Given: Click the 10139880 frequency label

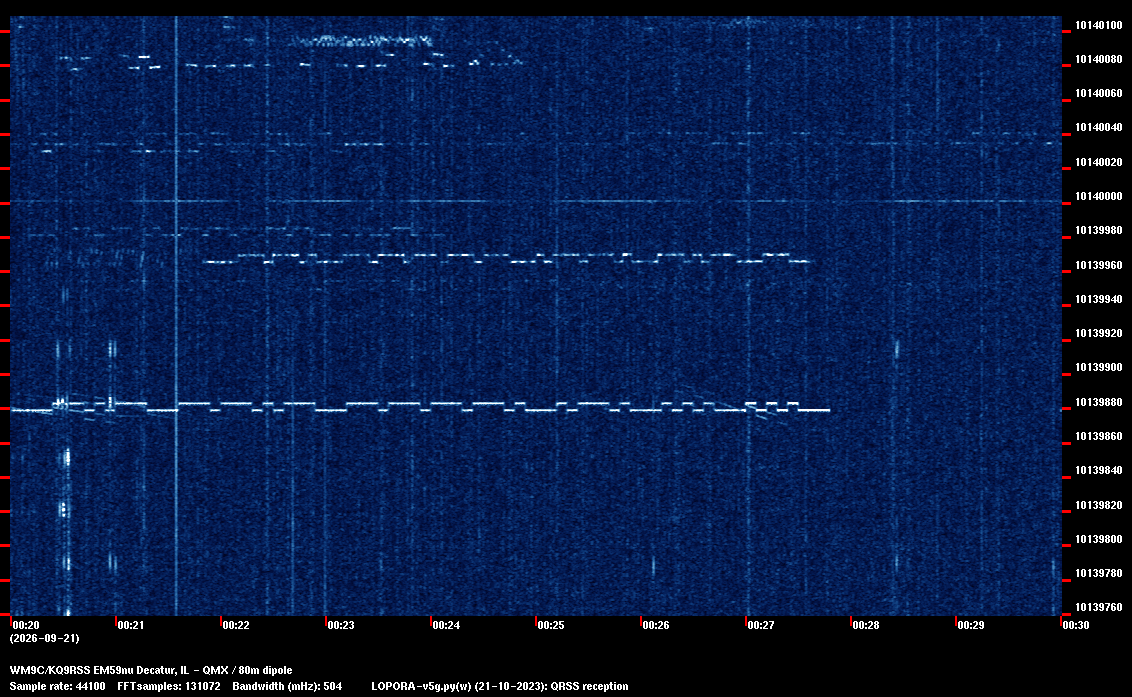Looking at the screenshot, I should [1099, 402].
